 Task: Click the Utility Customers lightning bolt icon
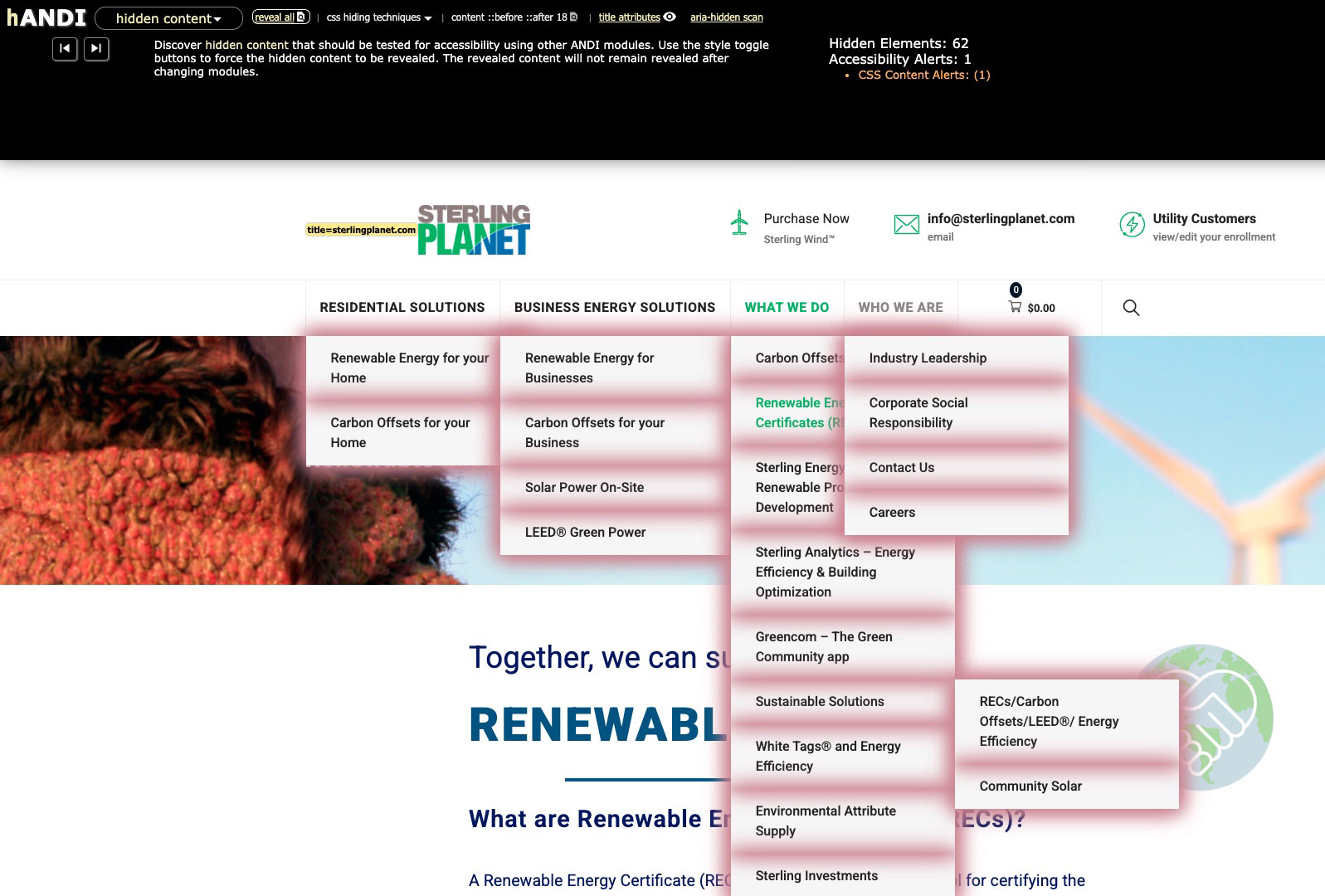click(x=1132, y=224)
